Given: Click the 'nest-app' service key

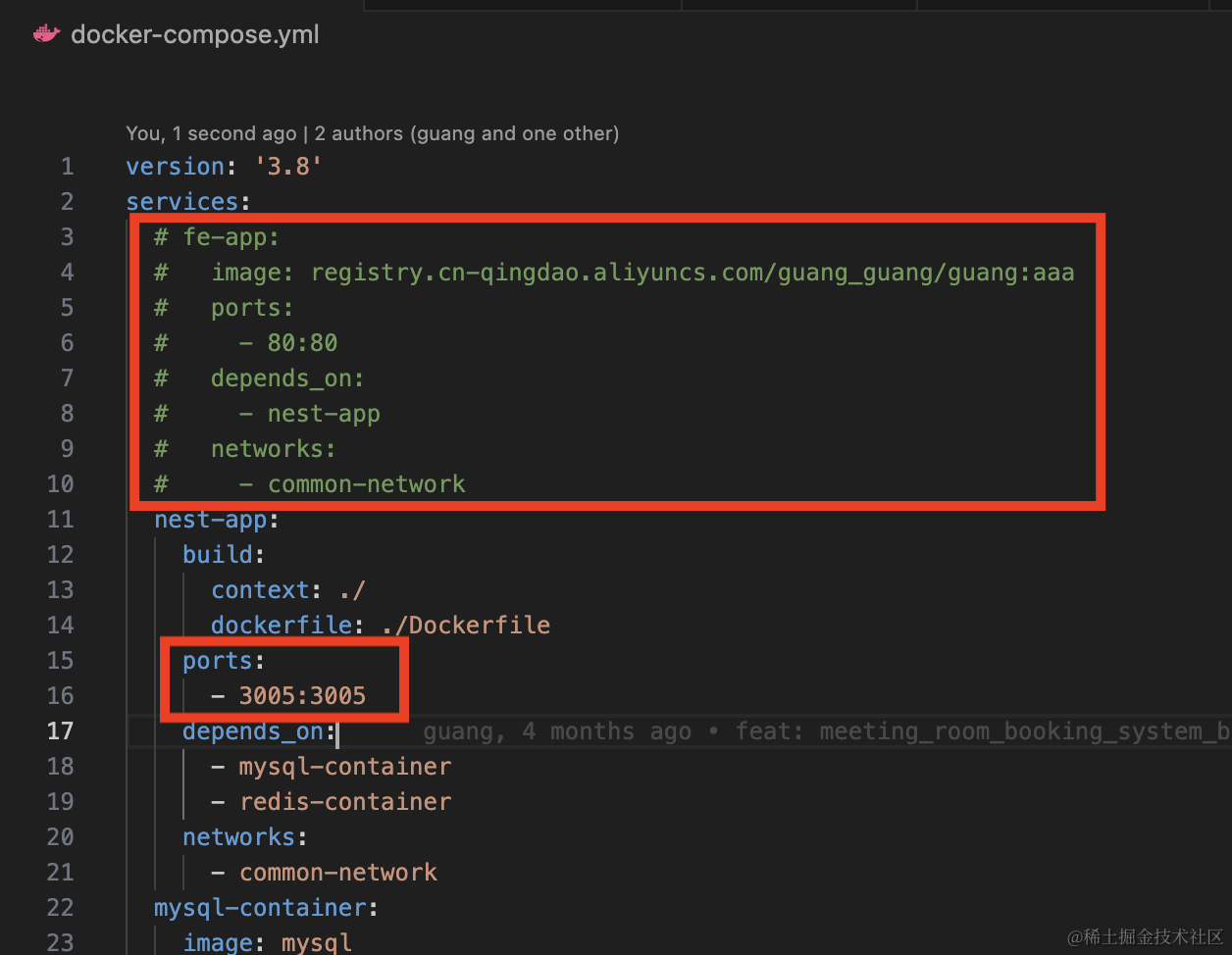Looking at the screenshot, I should click(210, 520).
